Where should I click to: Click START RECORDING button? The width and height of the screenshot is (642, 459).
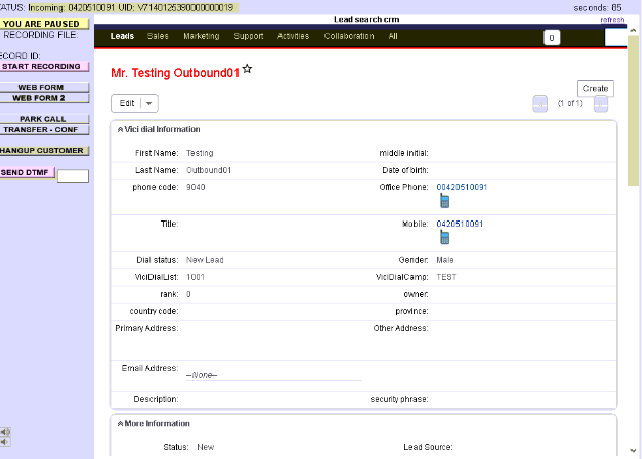tap(44, 66)
